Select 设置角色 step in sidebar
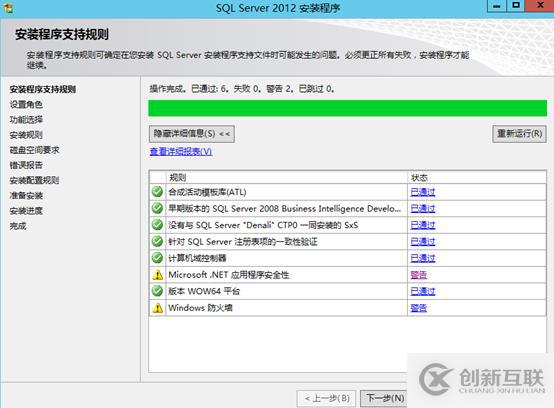Screen dimensions: 554x408 (26, 105)
